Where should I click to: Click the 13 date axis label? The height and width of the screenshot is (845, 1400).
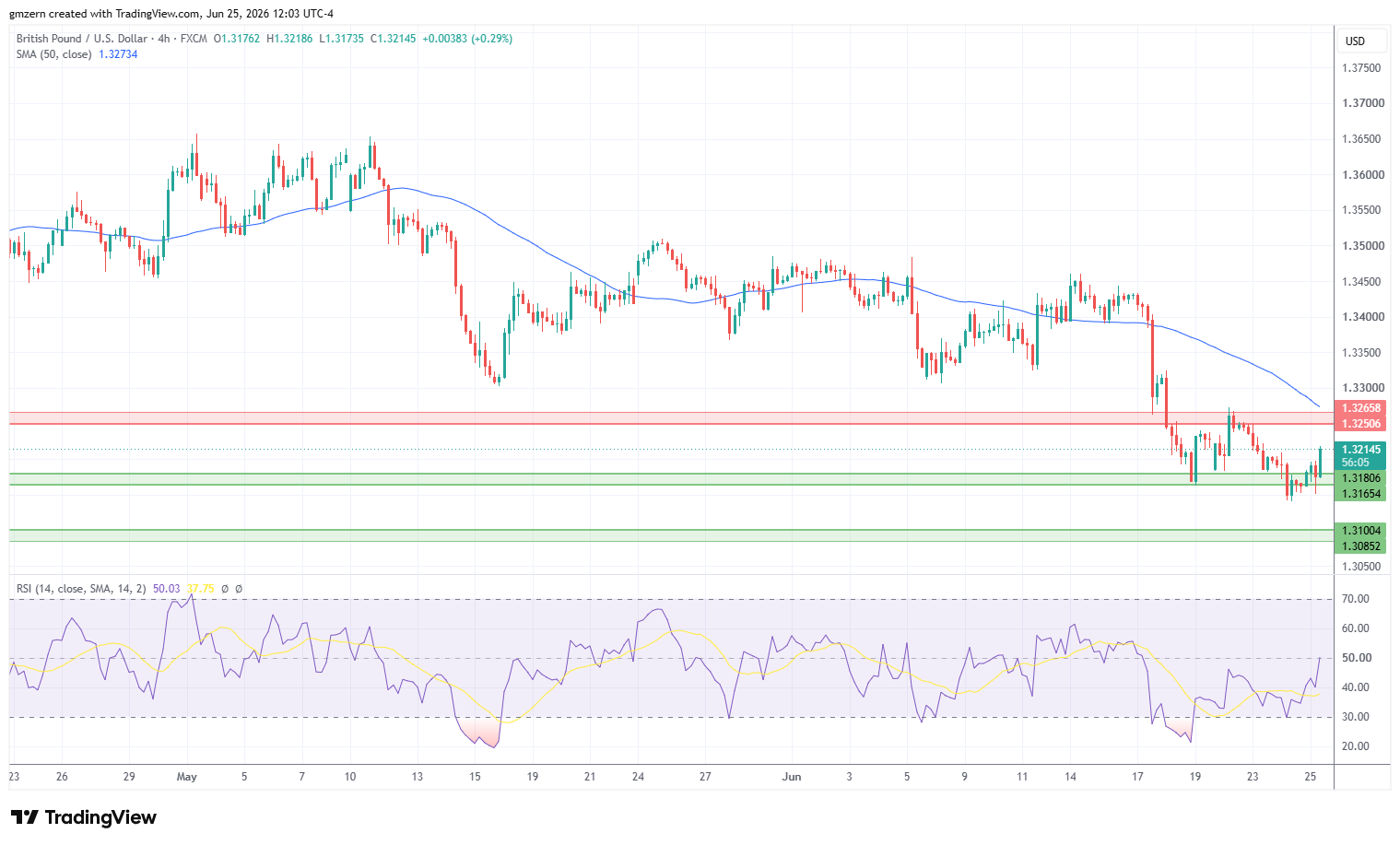pos(418,777)
